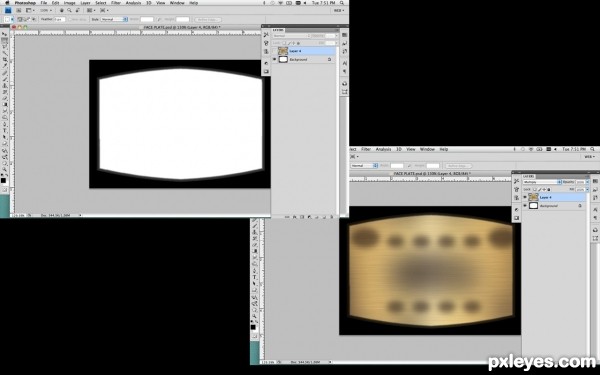Image resolution: width=600 pixels, height=375 pixels.
Task: Open the zoom level dropdown in upper-left application bar
Action: coord(46,10)
